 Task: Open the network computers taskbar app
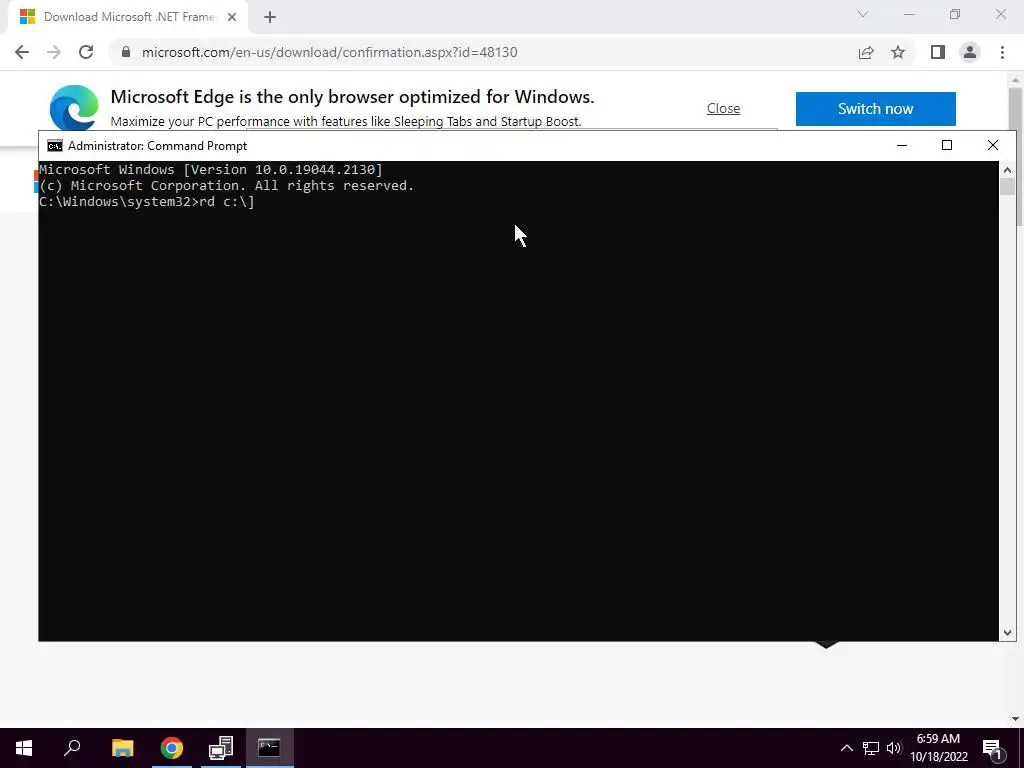(221, 748)
